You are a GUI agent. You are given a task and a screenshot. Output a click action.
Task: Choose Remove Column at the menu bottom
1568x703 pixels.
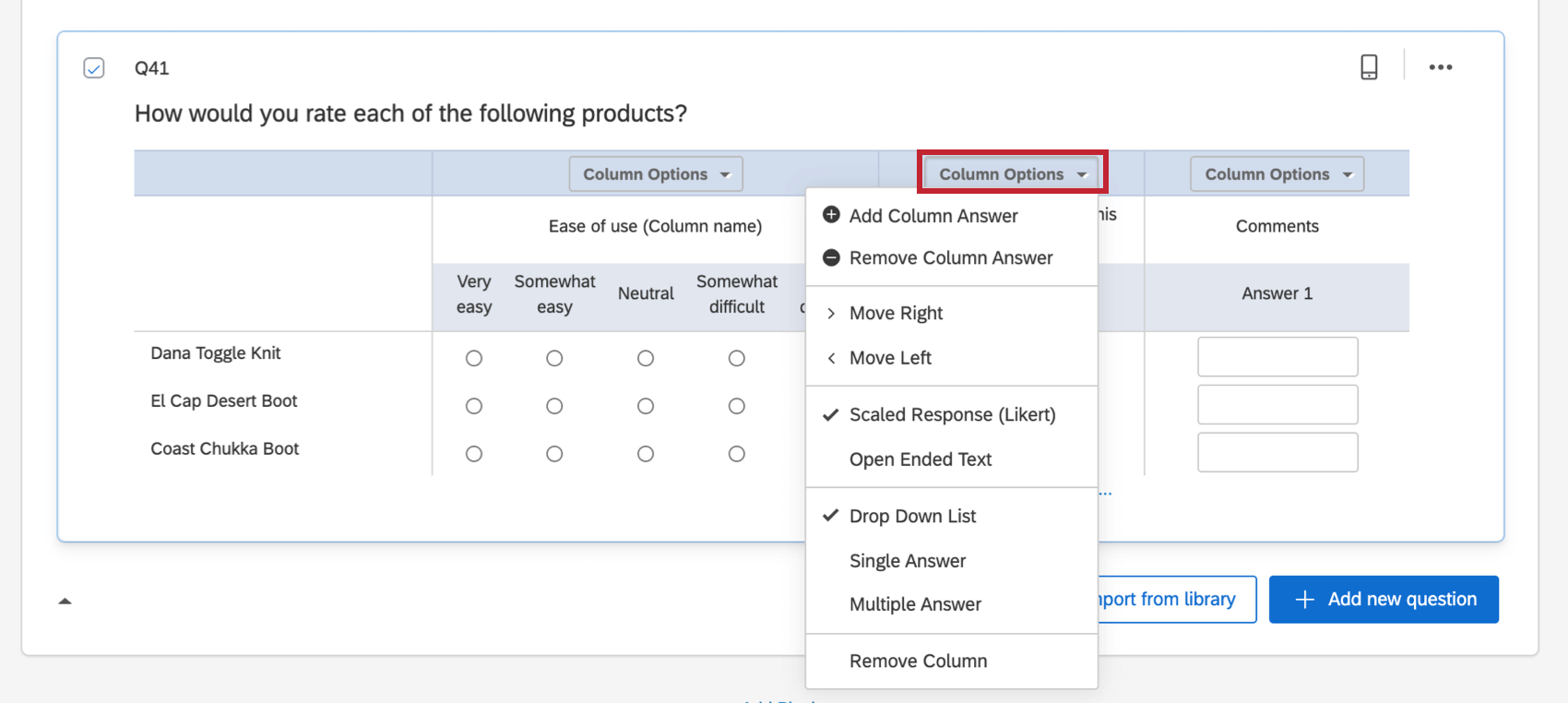point(918,661)
